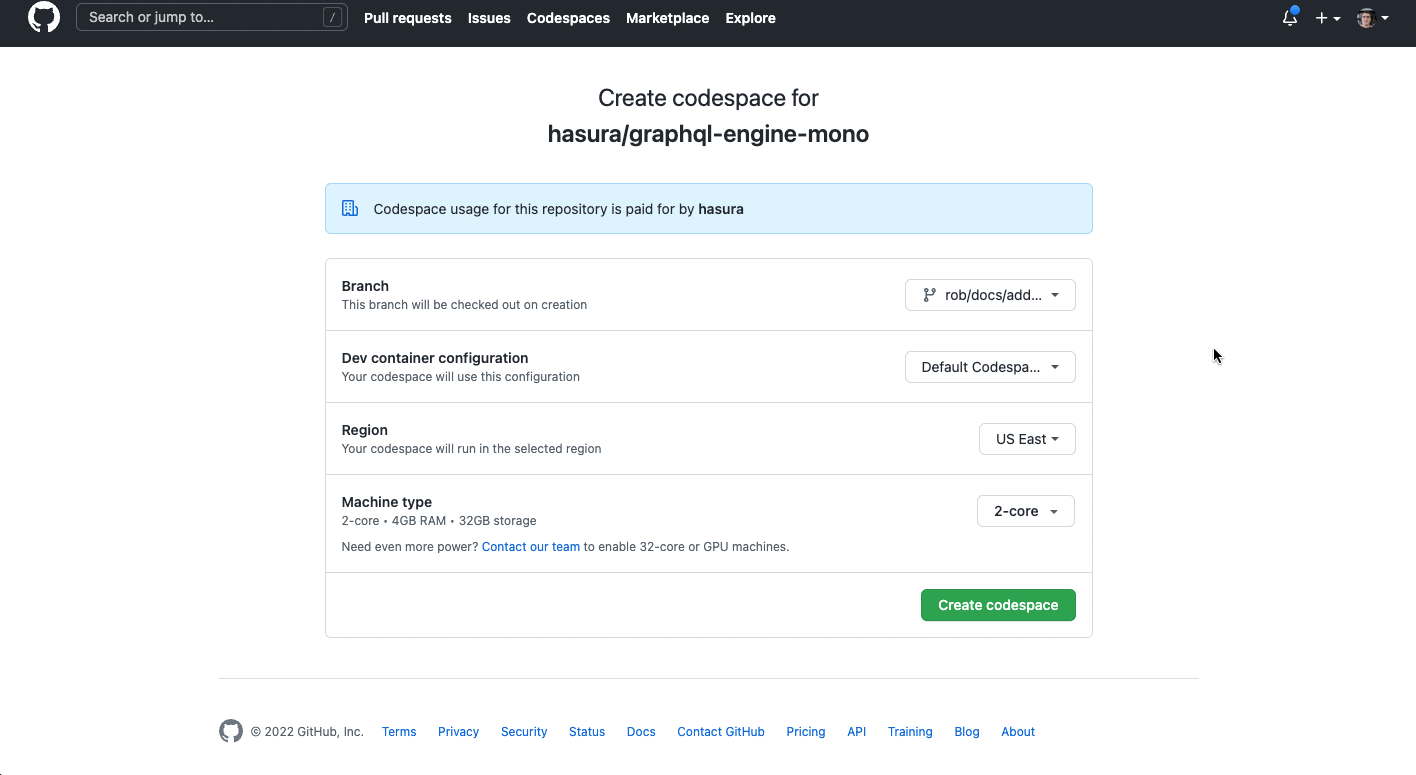The image size is (1416, 775).
Task: View GitHub Pricing in the footer
Action: coord(806,731)
